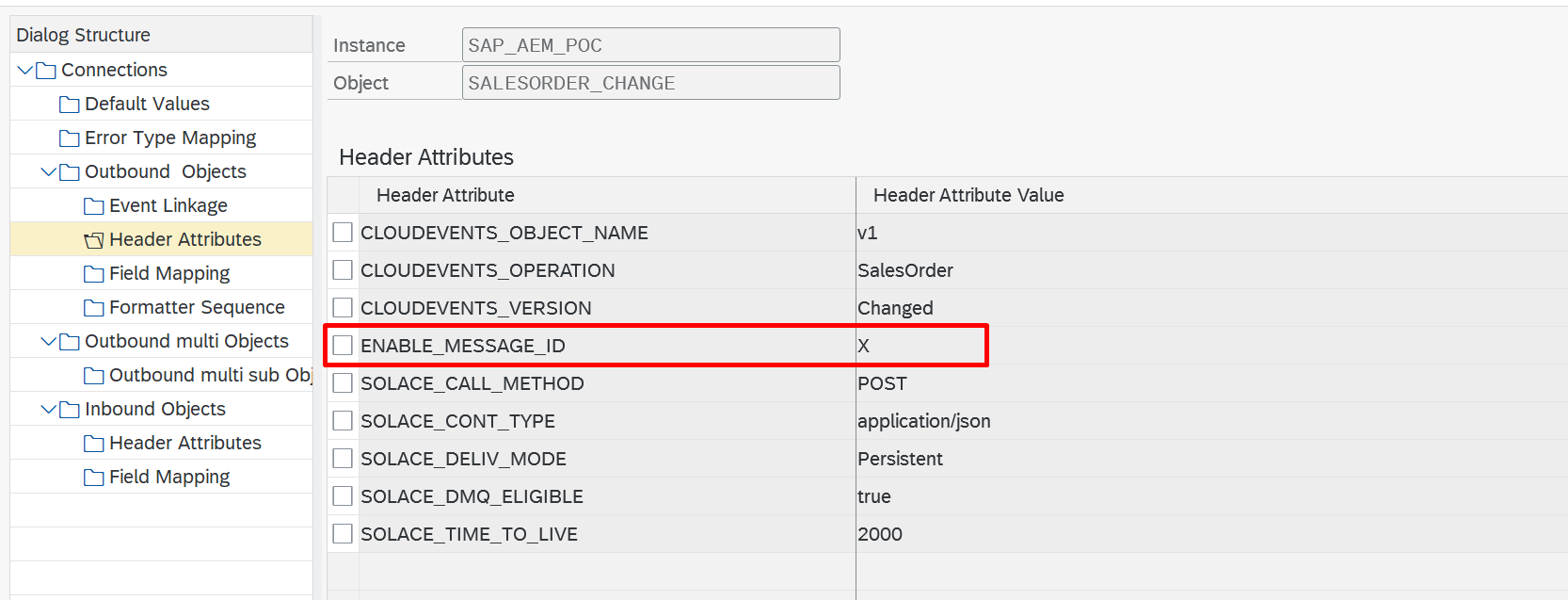Click the value cell 'Persistent'
This screenshot has height=600, width=1568.
[1212, 459]
